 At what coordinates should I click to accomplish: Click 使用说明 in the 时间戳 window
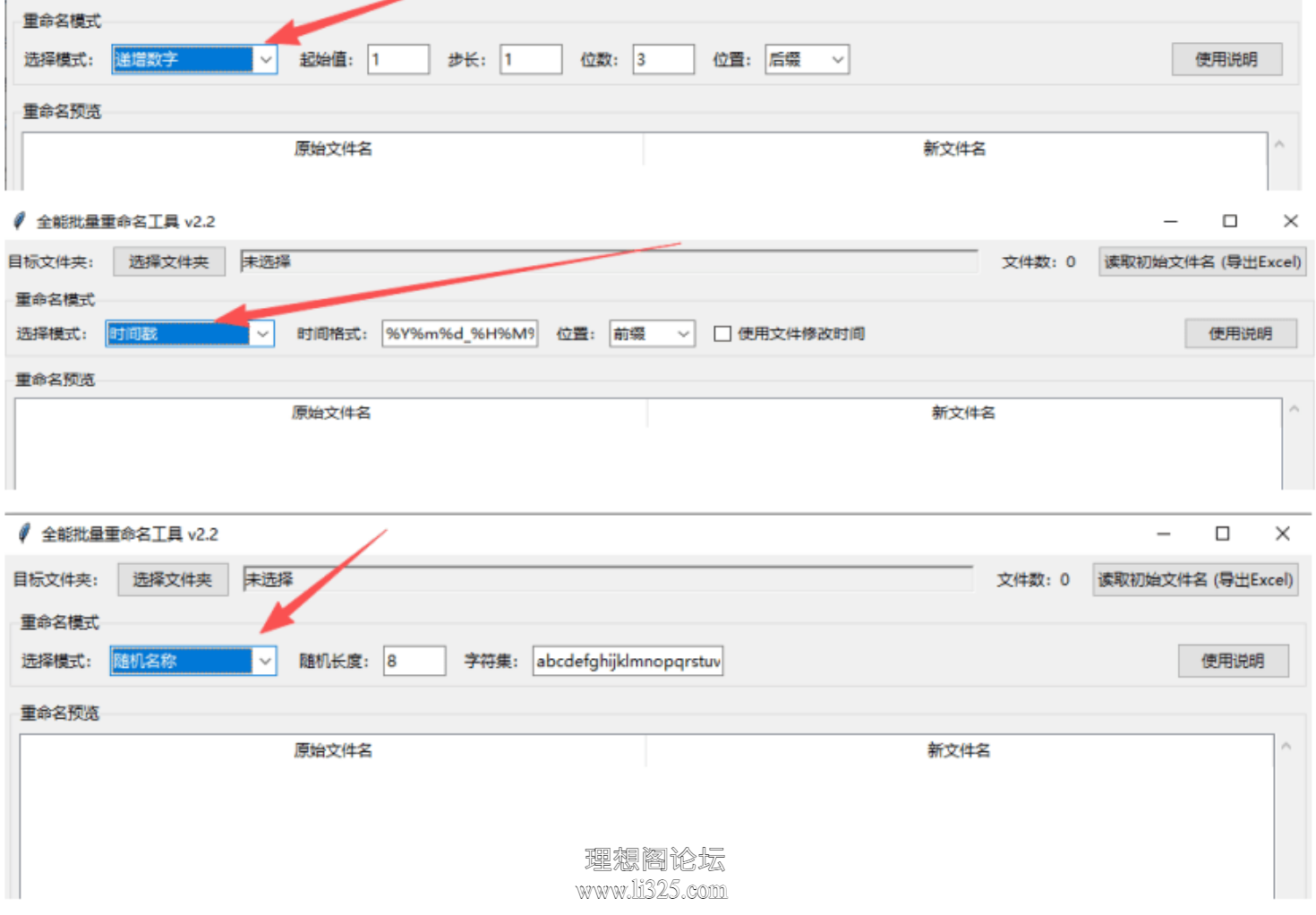click(x=1240, y=333)
